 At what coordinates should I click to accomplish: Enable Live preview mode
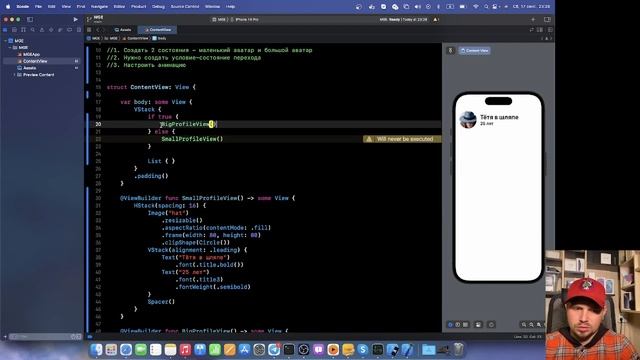(x=450, y=325)
